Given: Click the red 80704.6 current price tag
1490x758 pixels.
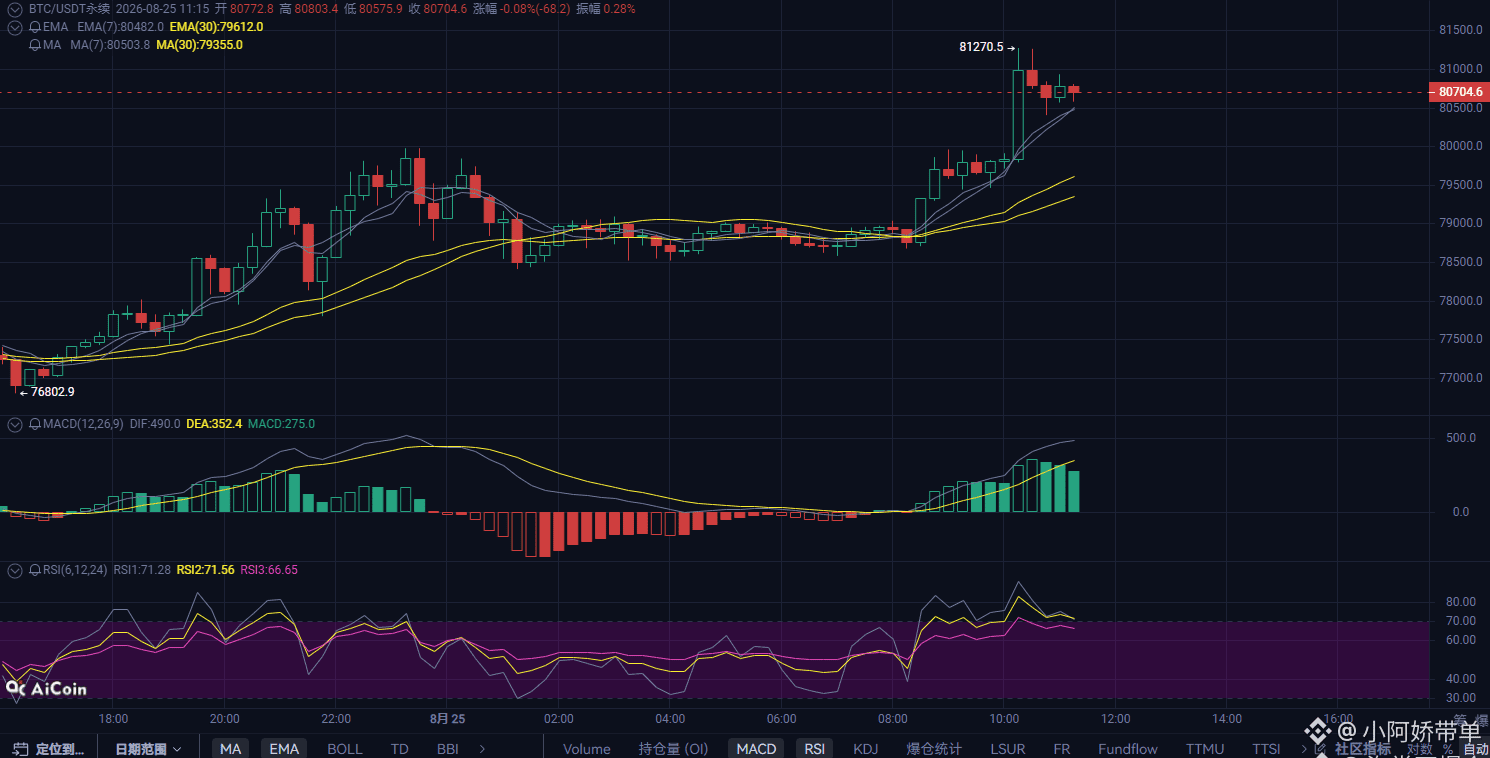Looking at the screenshot, I should coord(1460,92).
